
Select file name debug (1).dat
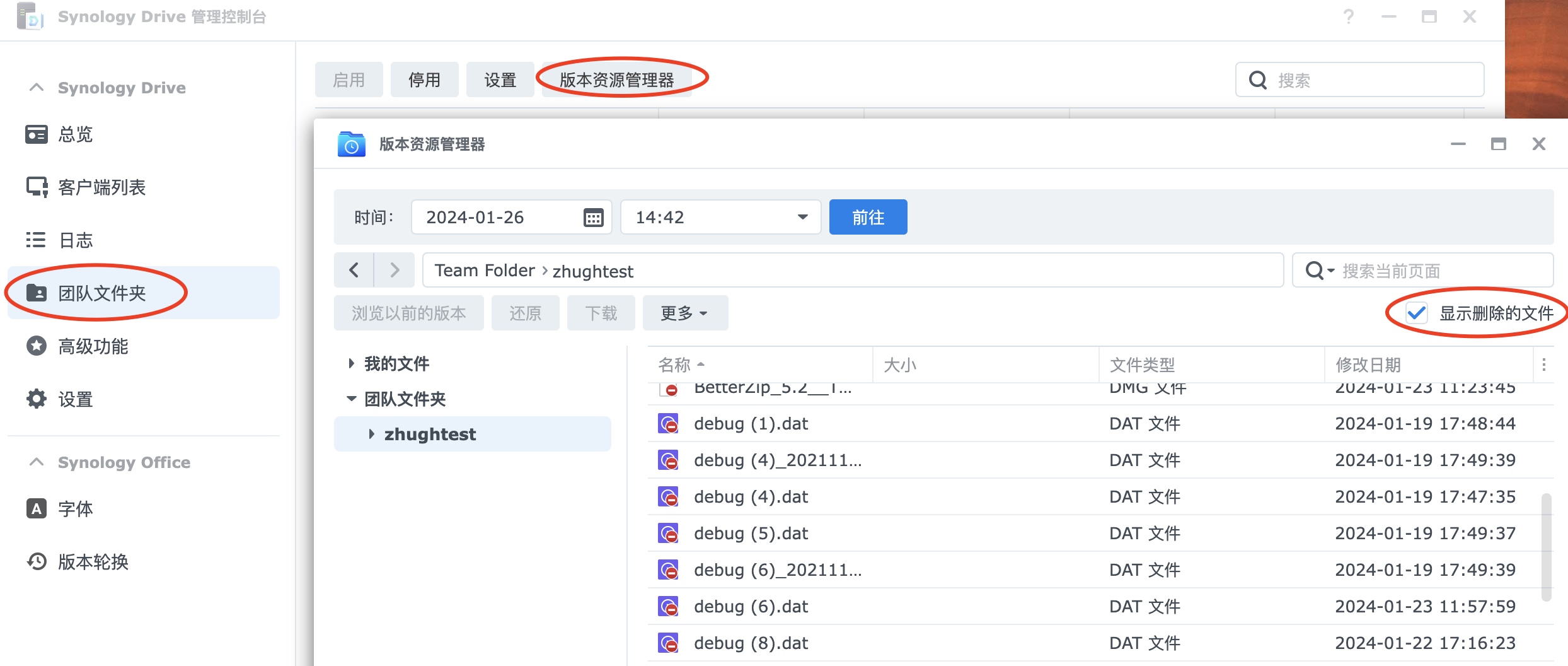[x=751, y=424]
